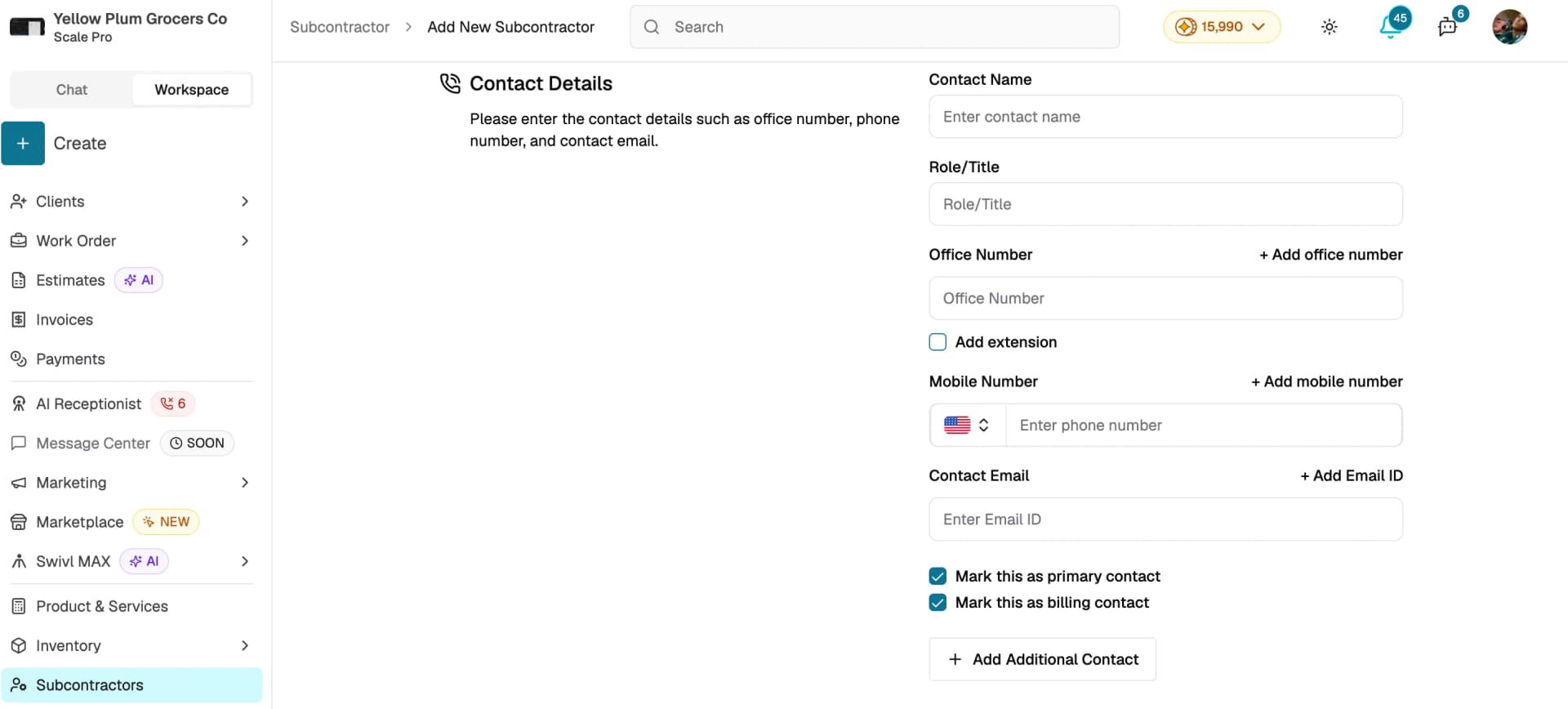The image size is (1568, 709).
Task: Click the Add New Subcontractor breadcrumb text
Action: [510, 27]
